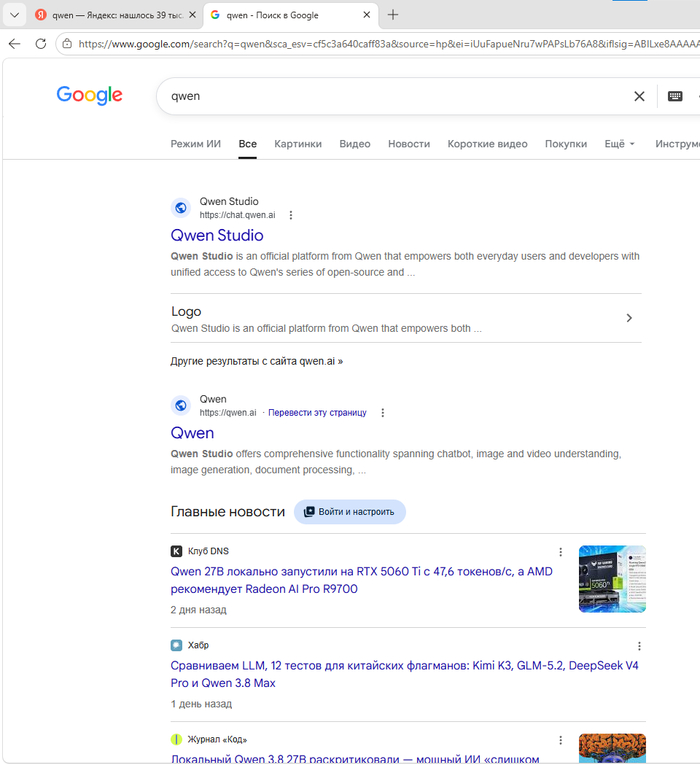
Task: Click the Клуб DNS source name
Action: click(x=208, y=551)
